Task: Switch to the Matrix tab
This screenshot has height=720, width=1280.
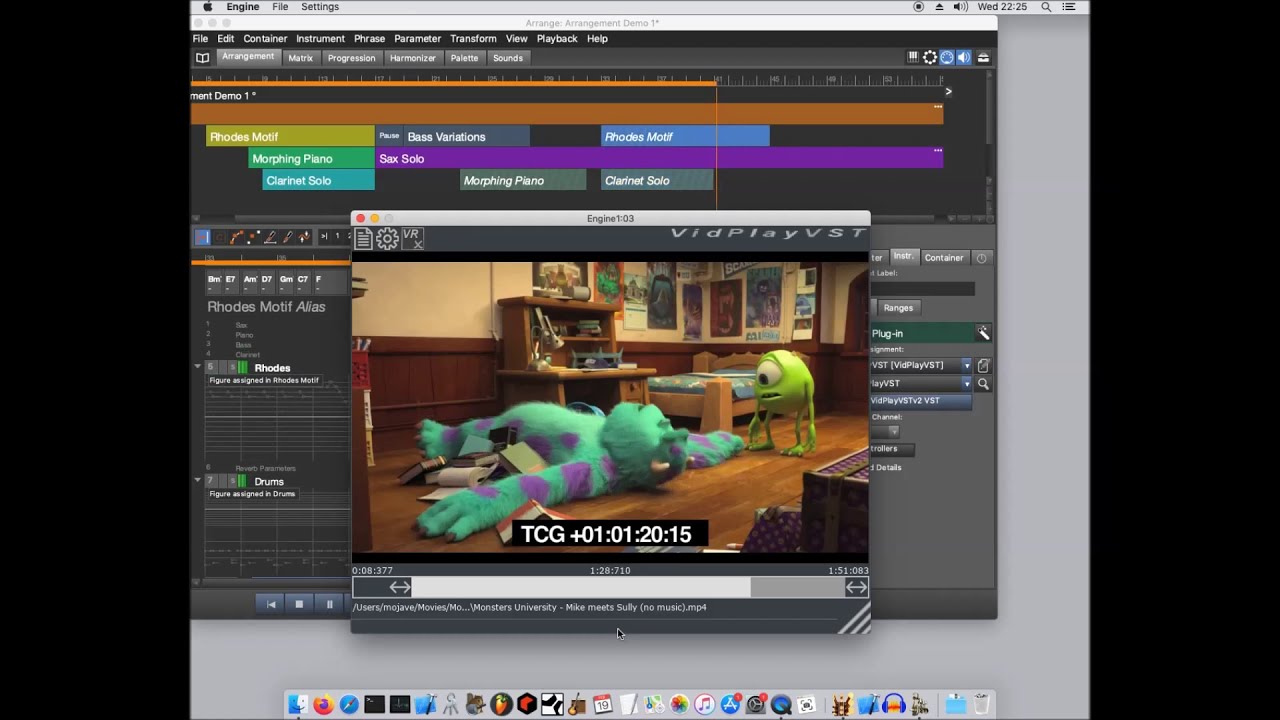Action: point(301,58)
